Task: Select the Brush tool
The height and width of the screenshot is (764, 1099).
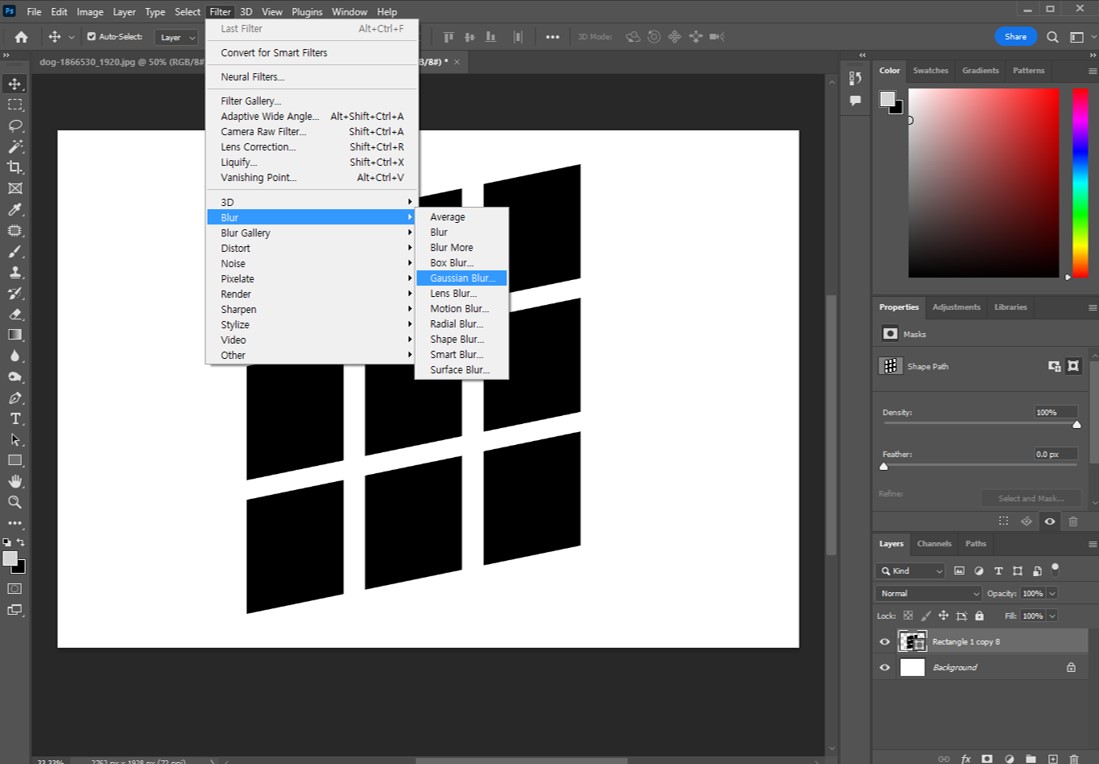Action: [x=15, y=252]
